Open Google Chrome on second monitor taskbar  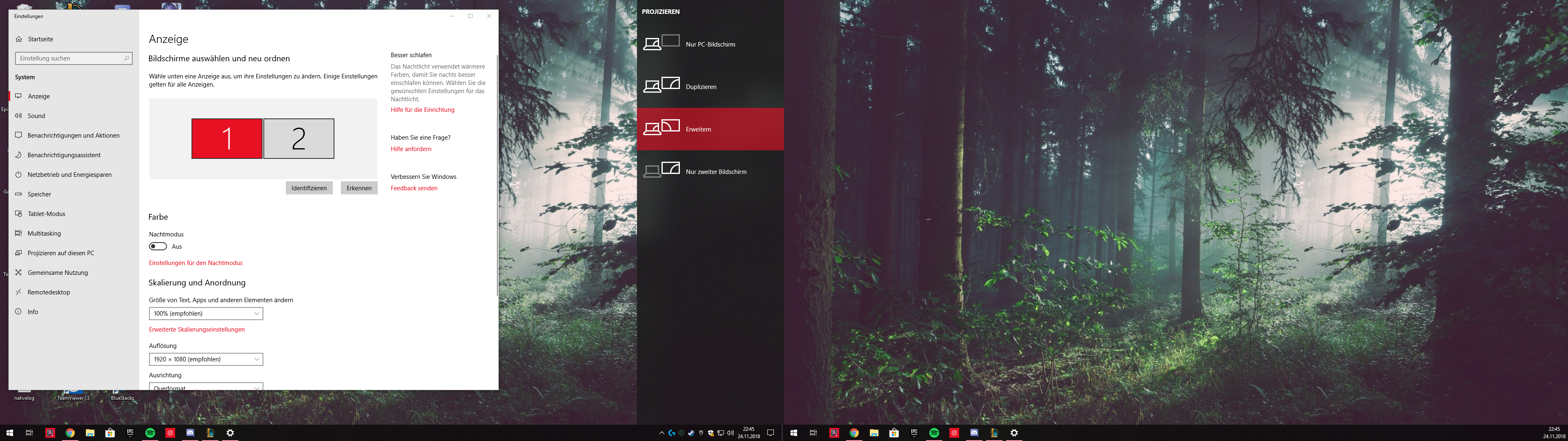pyautogui.click(x=854, y=432)
